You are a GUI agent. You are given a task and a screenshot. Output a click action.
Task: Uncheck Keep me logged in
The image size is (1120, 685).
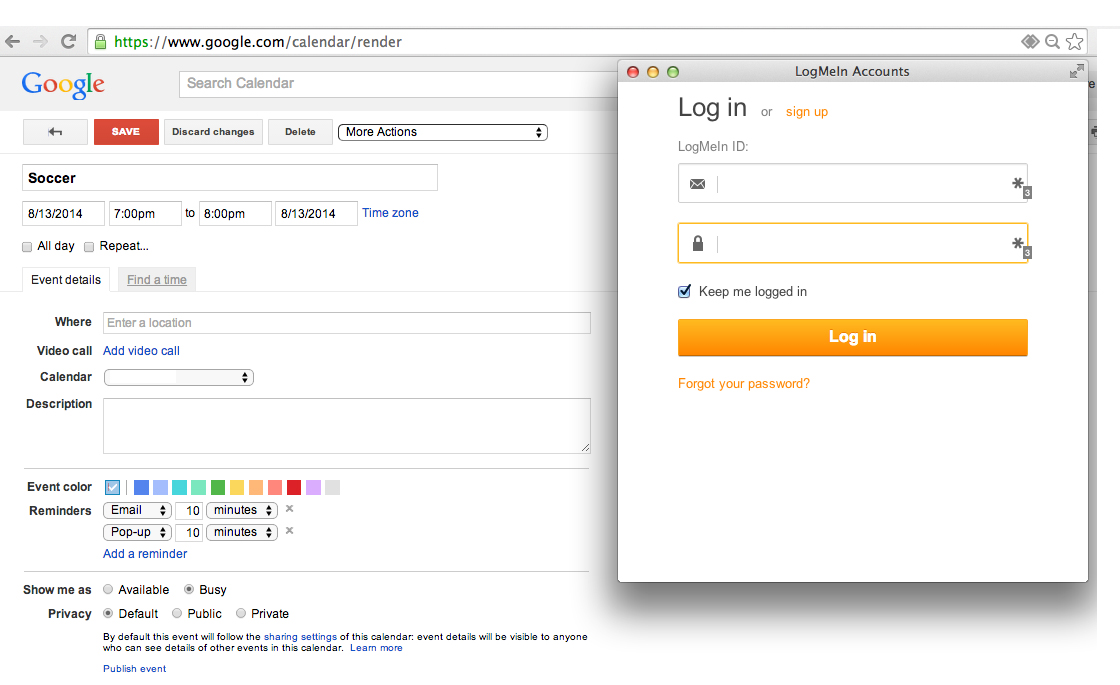[685, 292]
